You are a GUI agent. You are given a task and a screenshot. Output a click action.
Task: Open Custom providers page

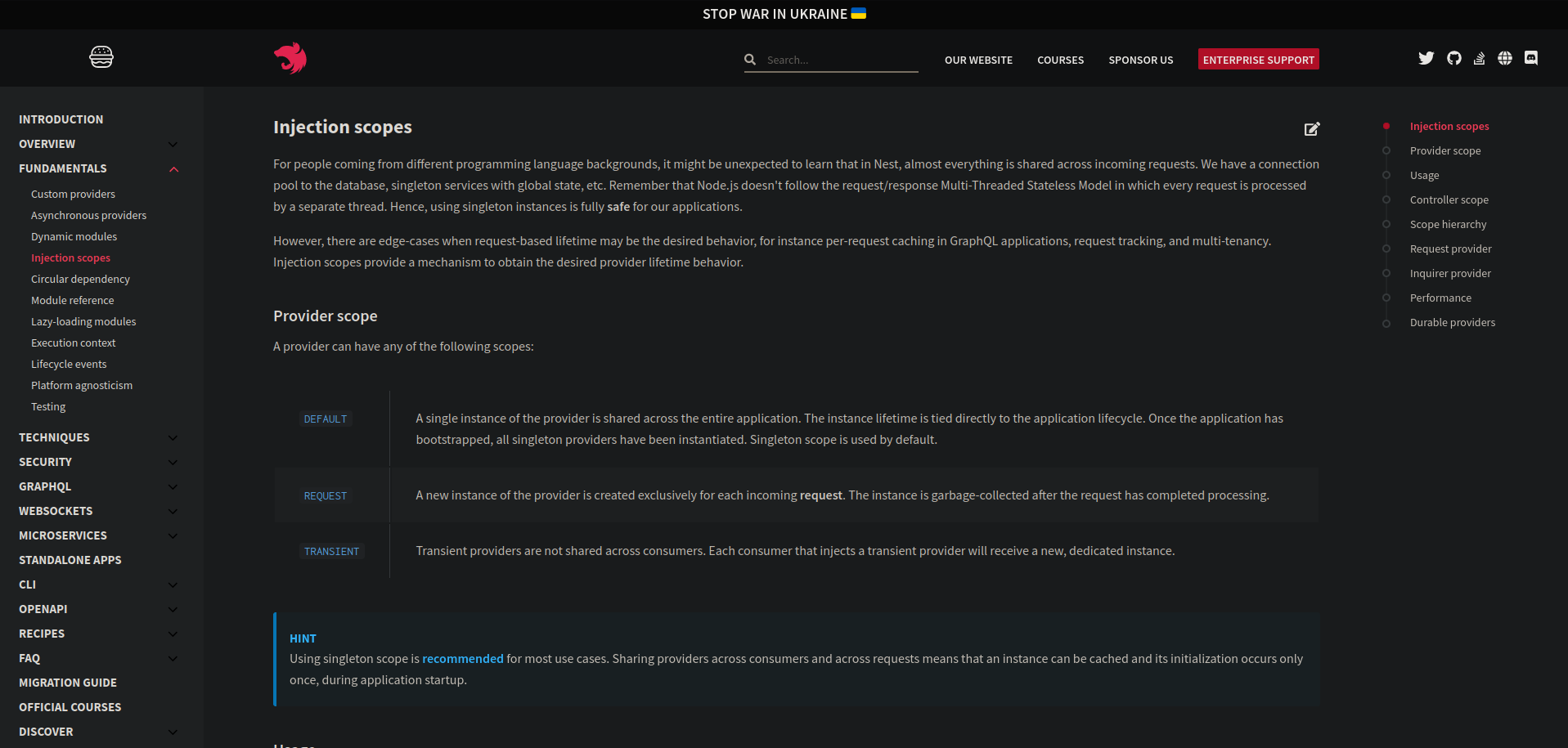click(x=73, y=194)
